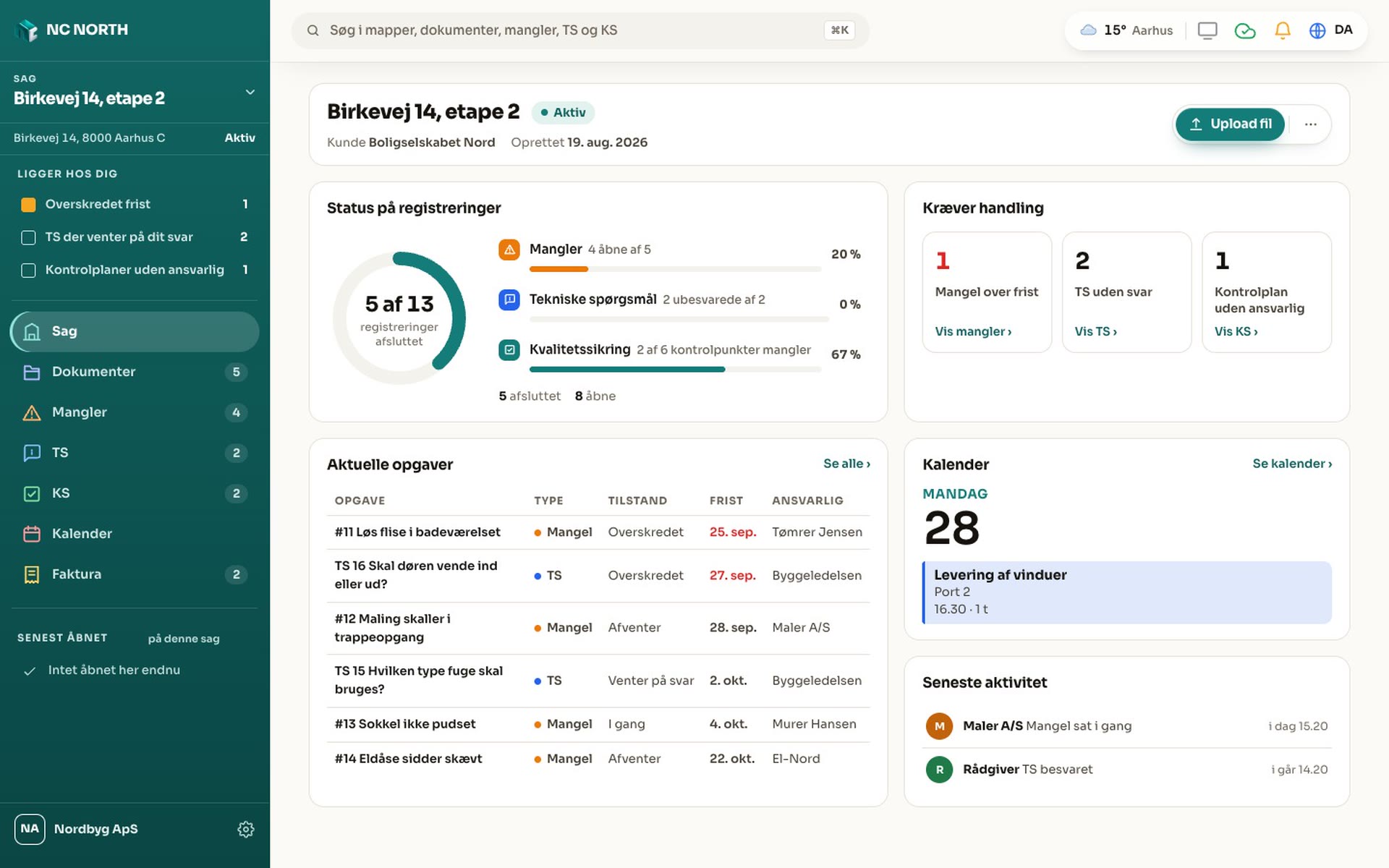Follow the Vis mangler link
Image resolution: width=1389 pixels, height=868 pixels.
pos(973,331)
